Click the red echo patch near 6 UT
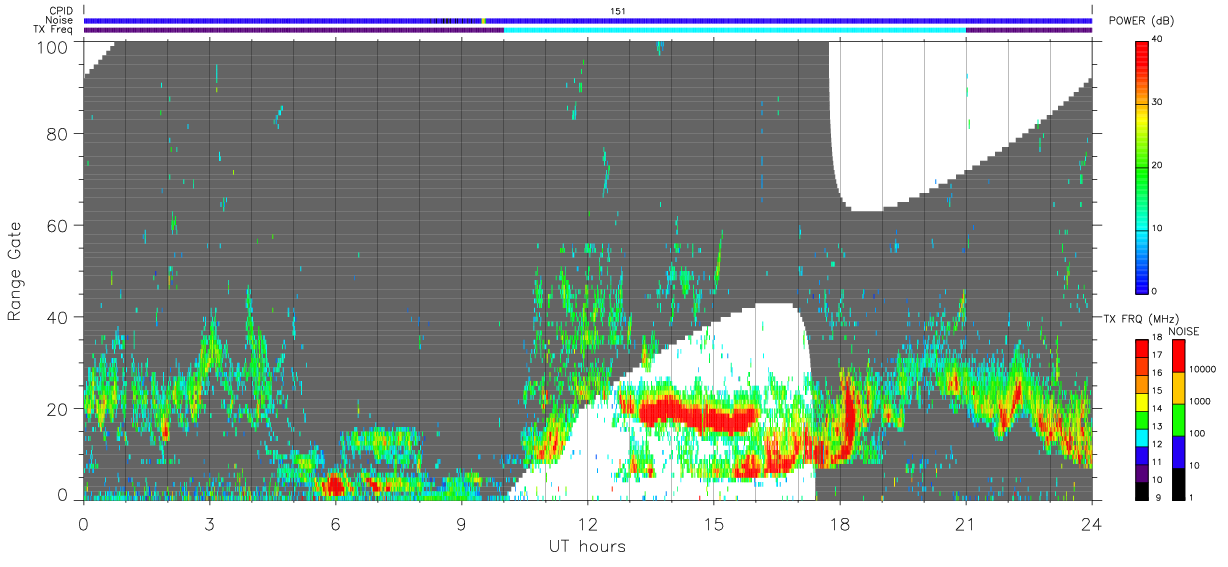The height and width of the screenshot is (567, 1228). (x=334, y=486)
